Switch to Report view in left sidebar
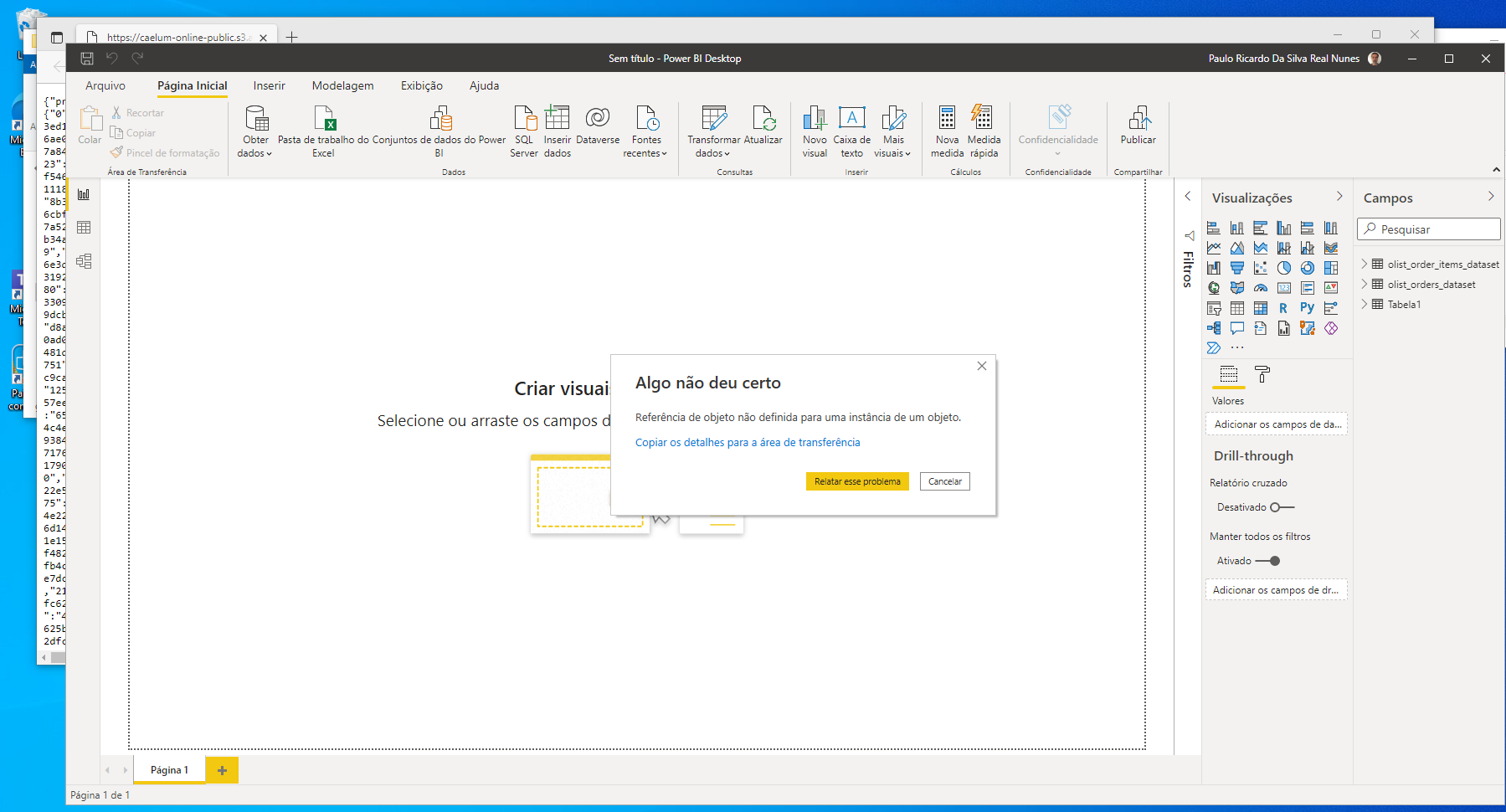This screenshot has height=812, width=1506. (x=84, y=194)
